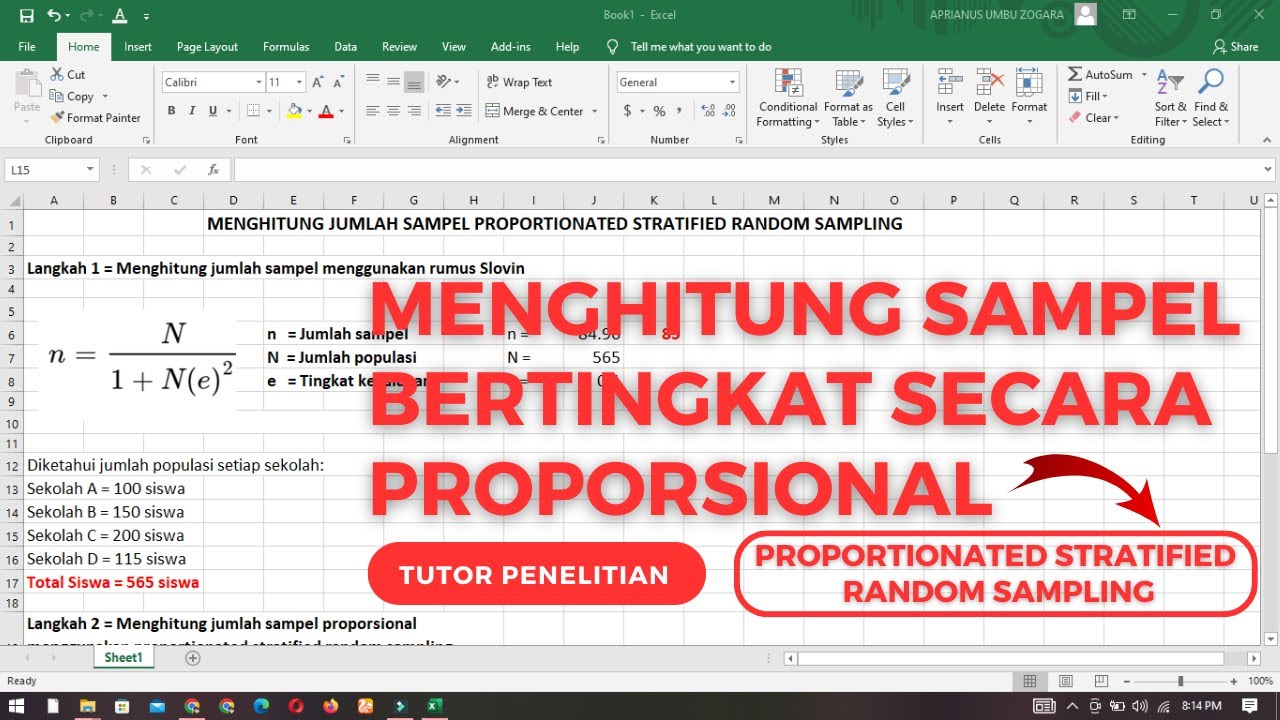The width and height of the screenshot is (1280, 720).
Task: Open Excel from the Windows taskbar
Action: tap(435, 706)
